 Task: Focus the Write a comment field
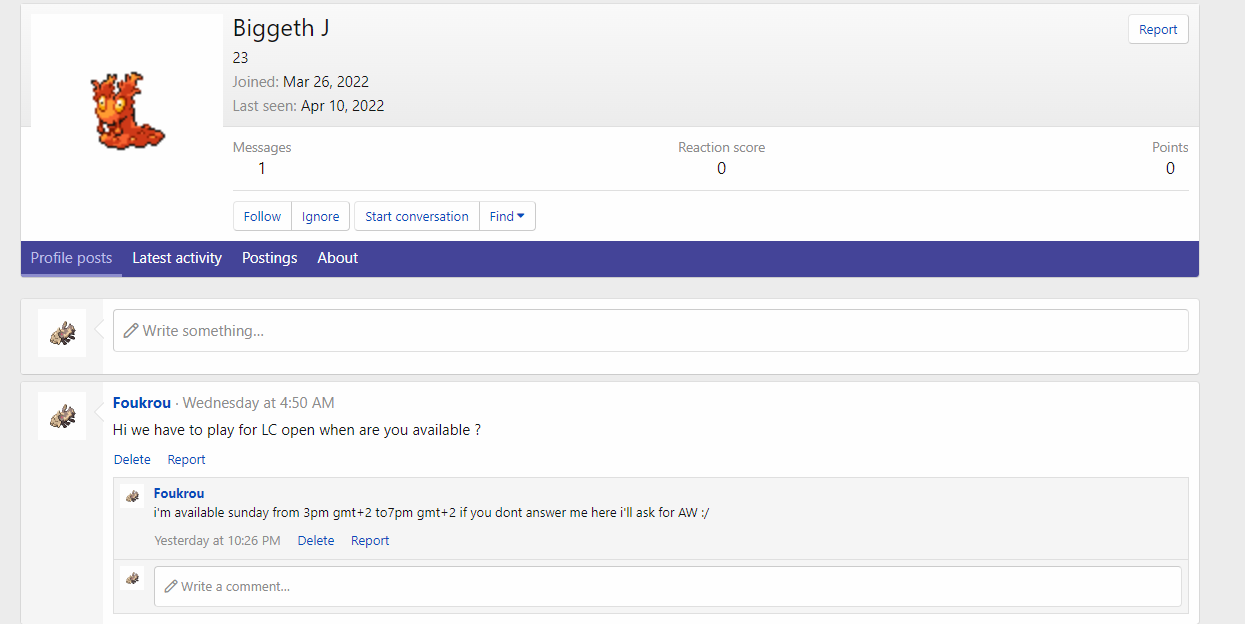pyautogui.click(x=667, y=586)
